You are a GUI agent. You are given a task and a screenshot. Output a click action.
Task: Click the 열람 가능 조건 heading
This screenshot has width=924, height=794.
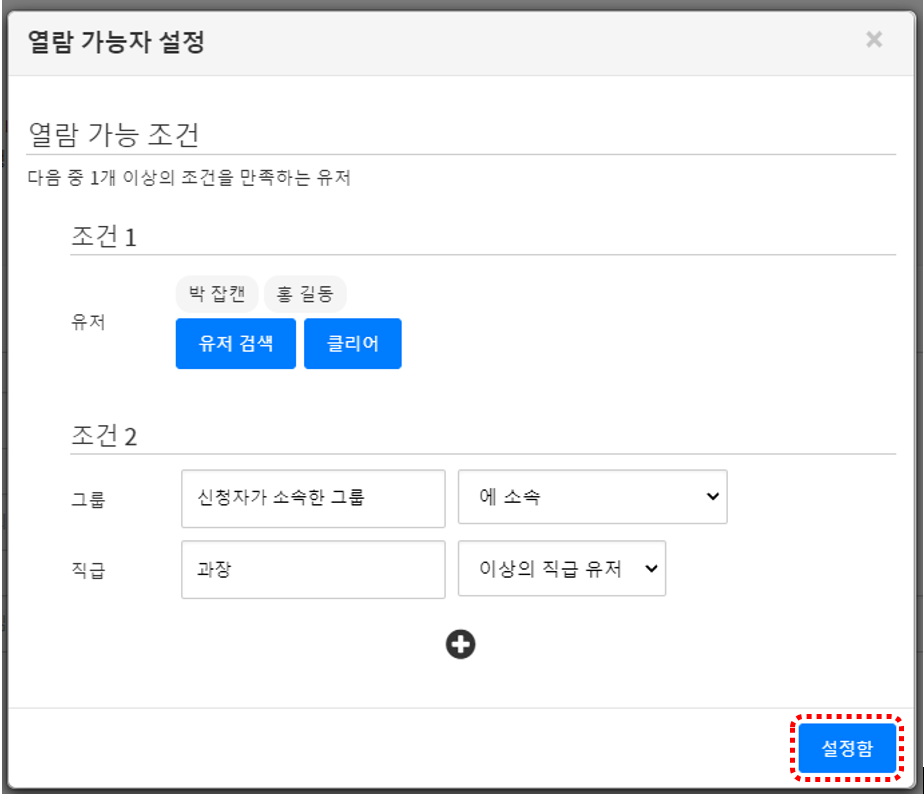click(115, 134)
